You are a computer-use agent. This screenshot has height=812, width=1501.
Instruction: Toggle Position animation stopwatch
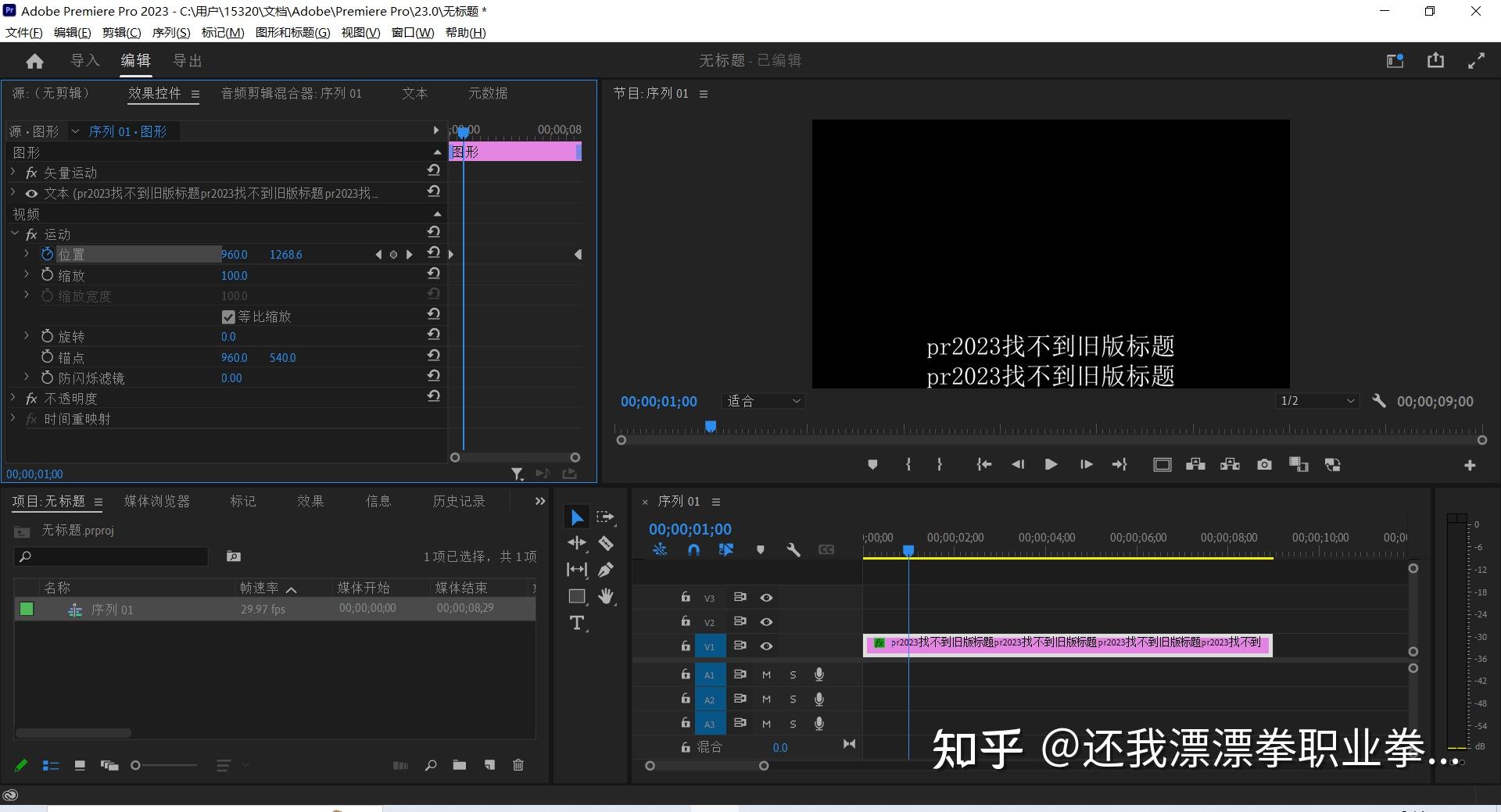click(47, 254)
